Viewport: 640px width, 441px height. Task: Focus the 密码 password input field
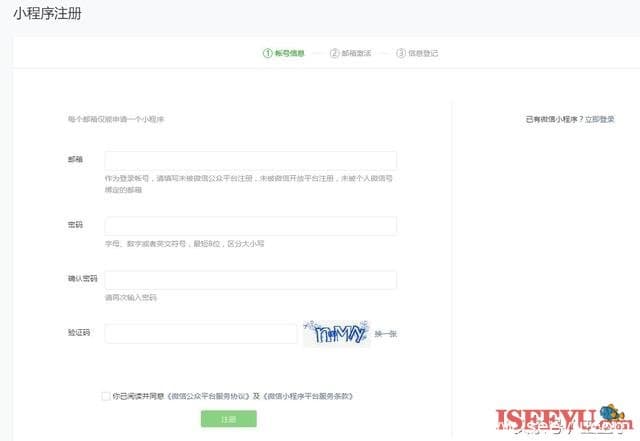pyautogui.click(x=251, y=226)
